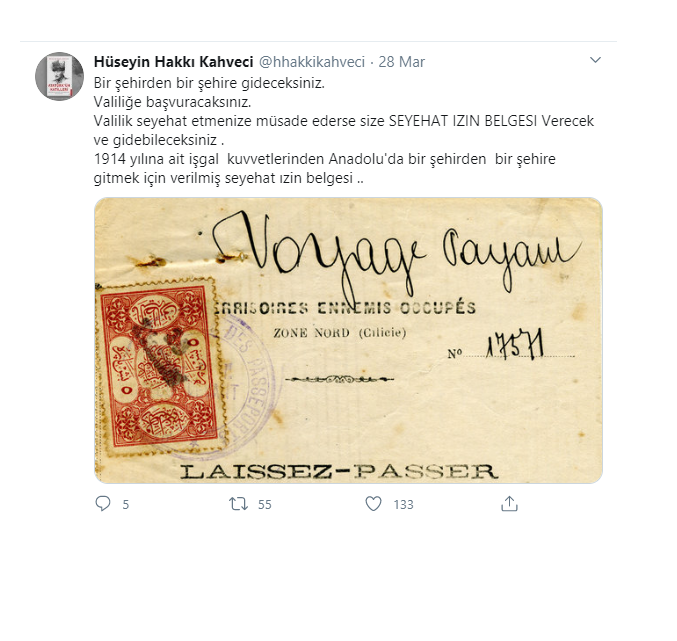Click the reply count 5
The height and width of the screenshot is (641, 677).
(126, 504)
